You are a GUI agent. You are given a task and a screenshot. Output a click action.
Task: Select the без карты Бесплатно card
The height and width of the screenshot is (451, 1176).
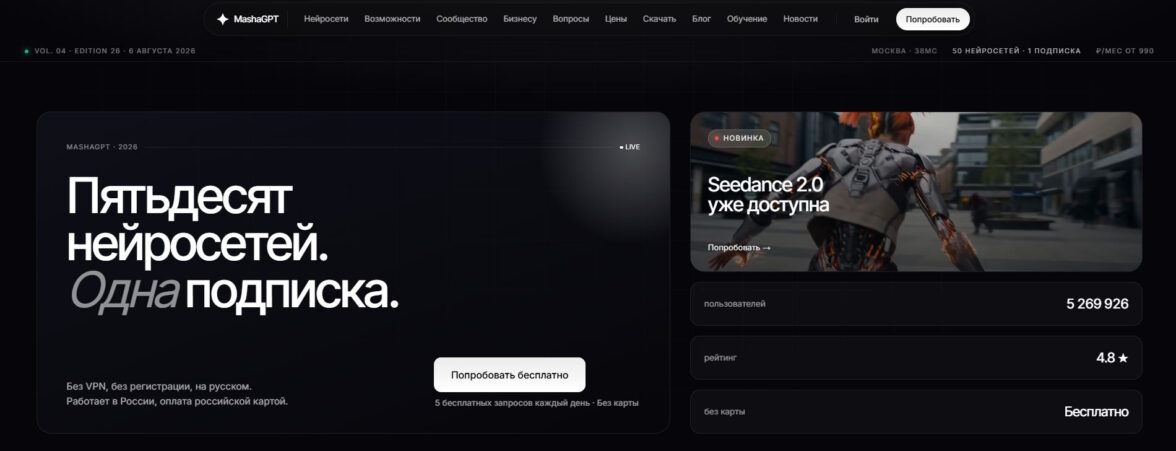pyautogui.click(x=916, y=411)
